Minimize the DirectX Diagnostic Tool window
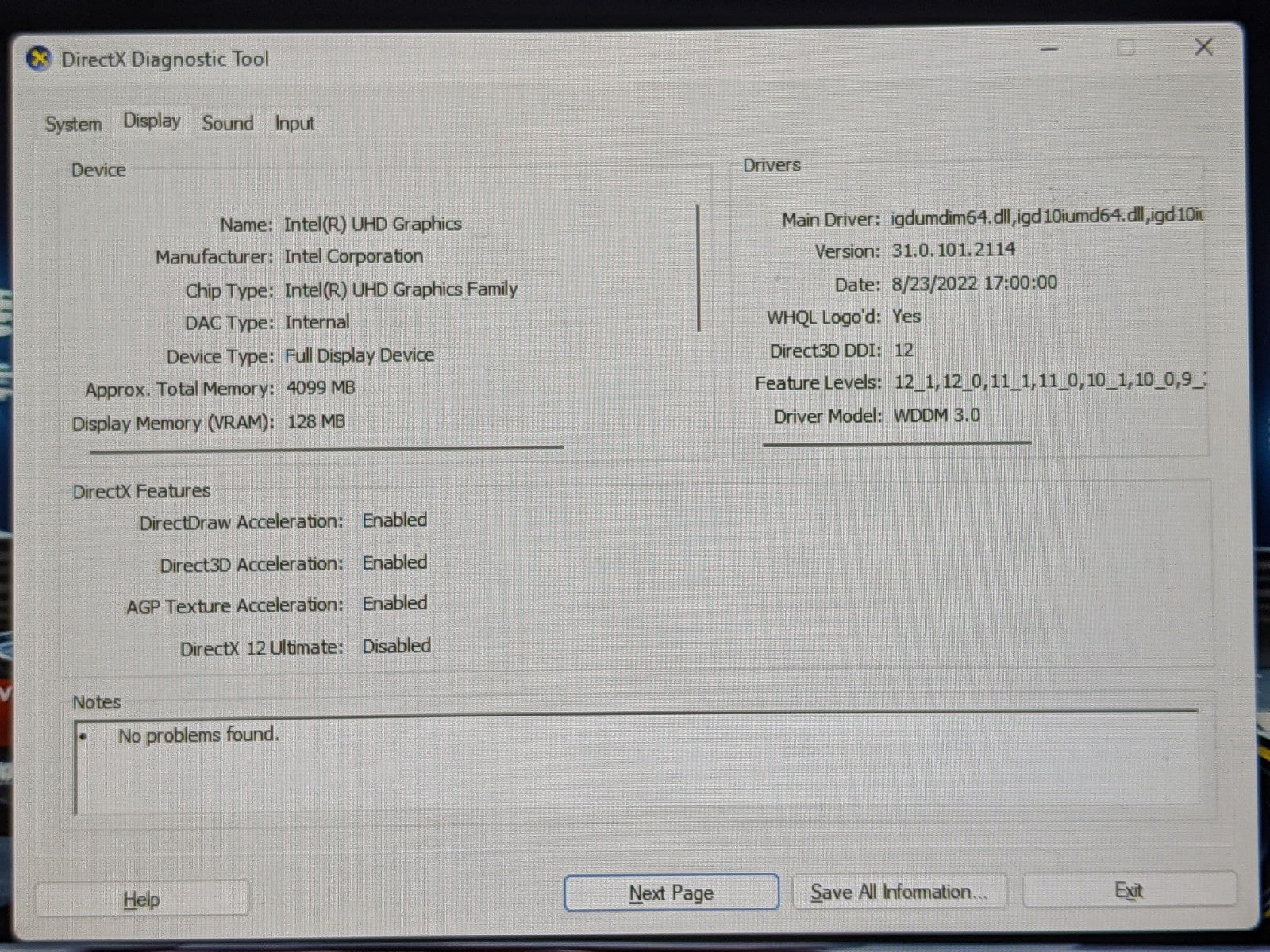Screen dimensions: 1270x952 1049,49
